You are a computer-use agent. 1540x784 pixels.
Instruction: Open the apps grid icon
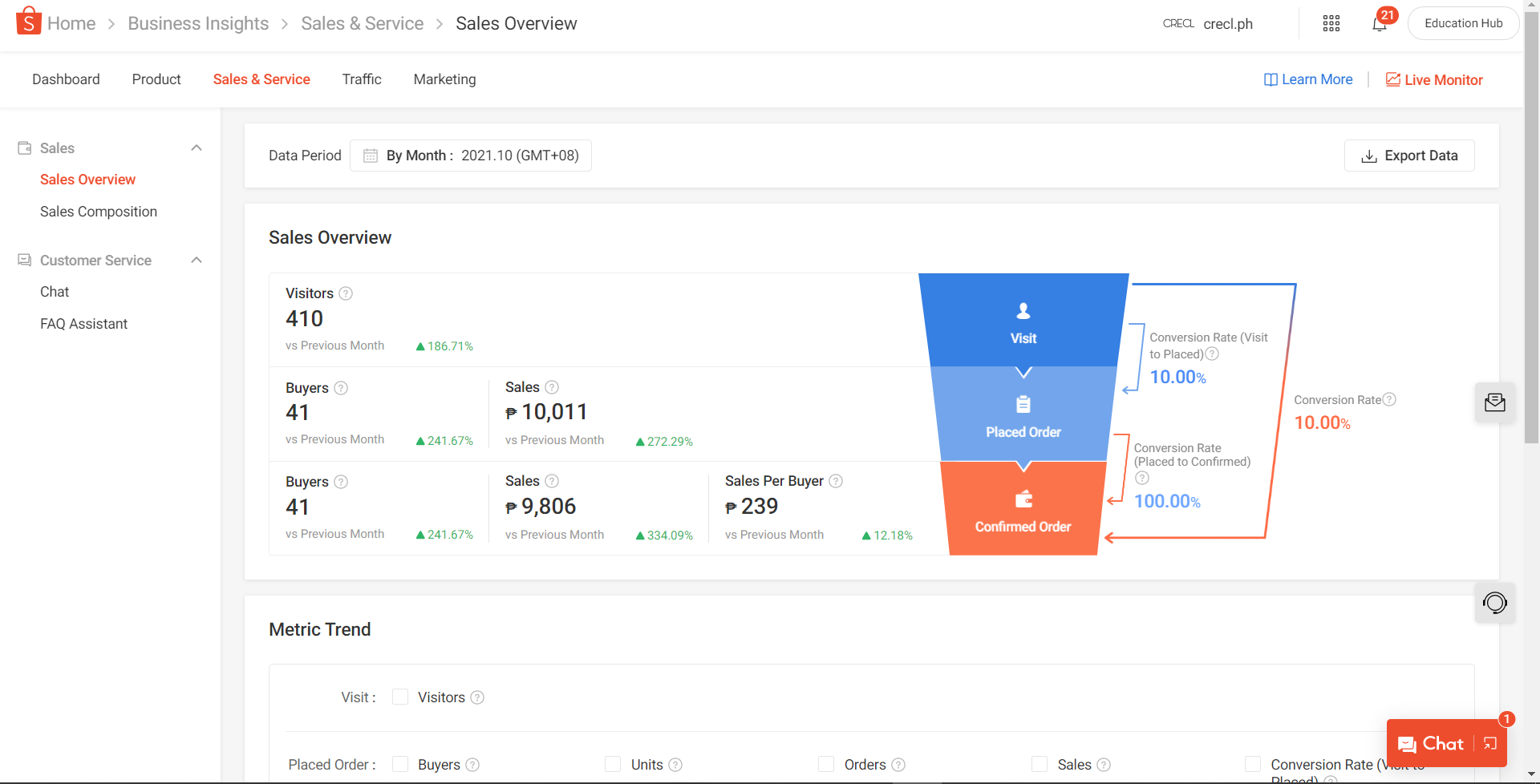(1331, 23)
